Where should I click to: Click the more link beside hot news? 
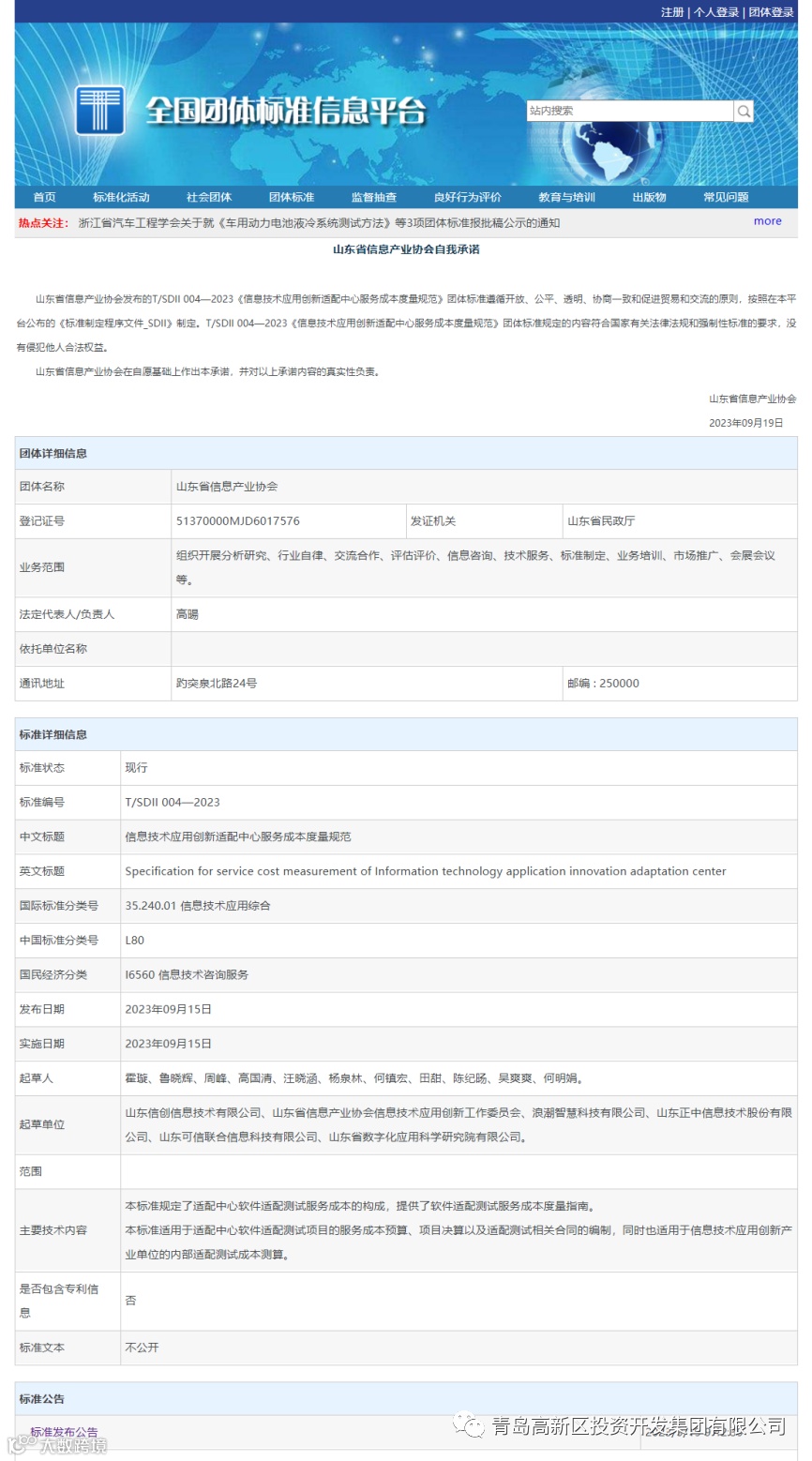[767, 221]
